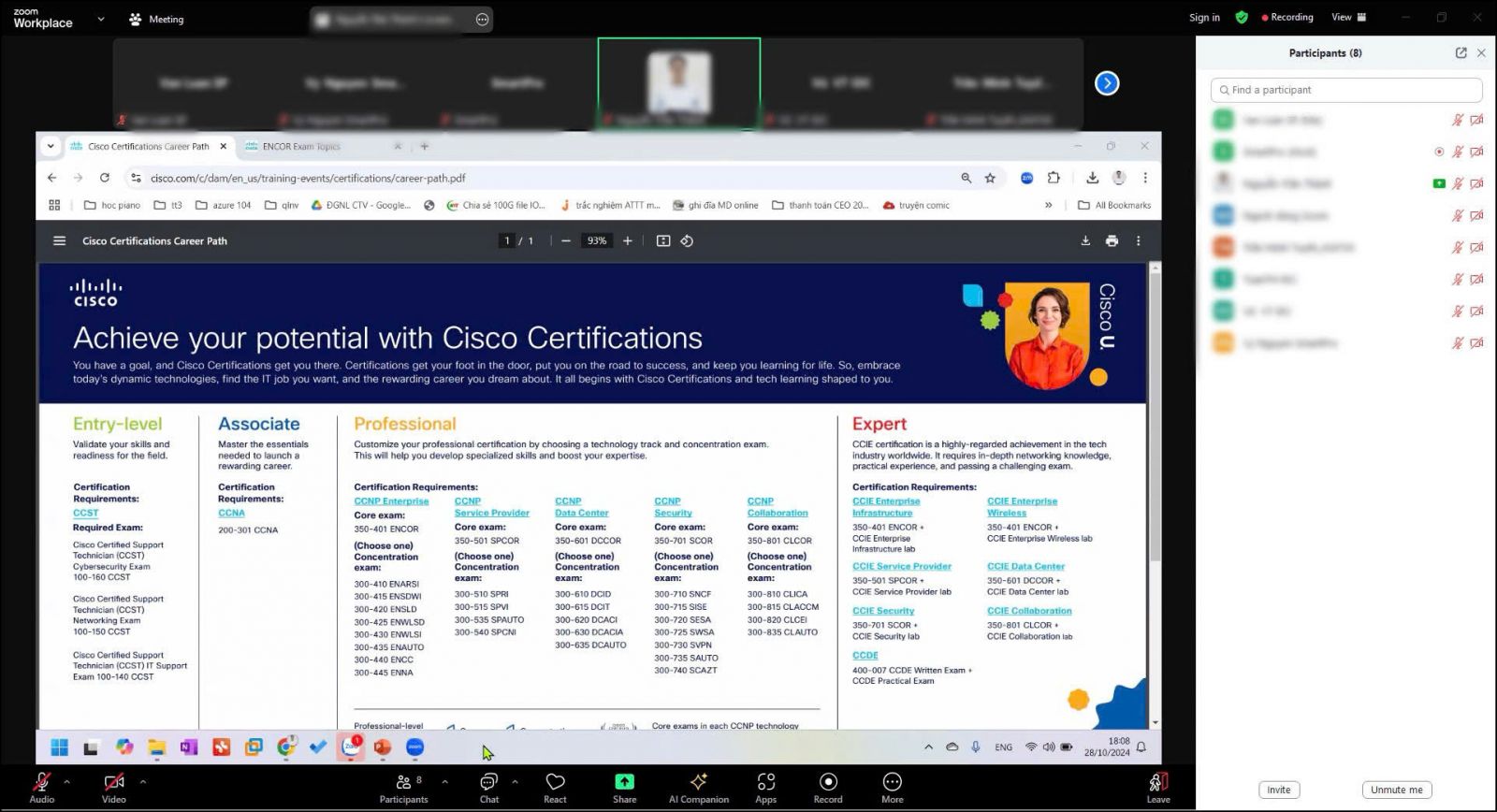Open PDF viewer more actions menu
The height and width of the screenshot is (812, 1497).
(1138, 240)
